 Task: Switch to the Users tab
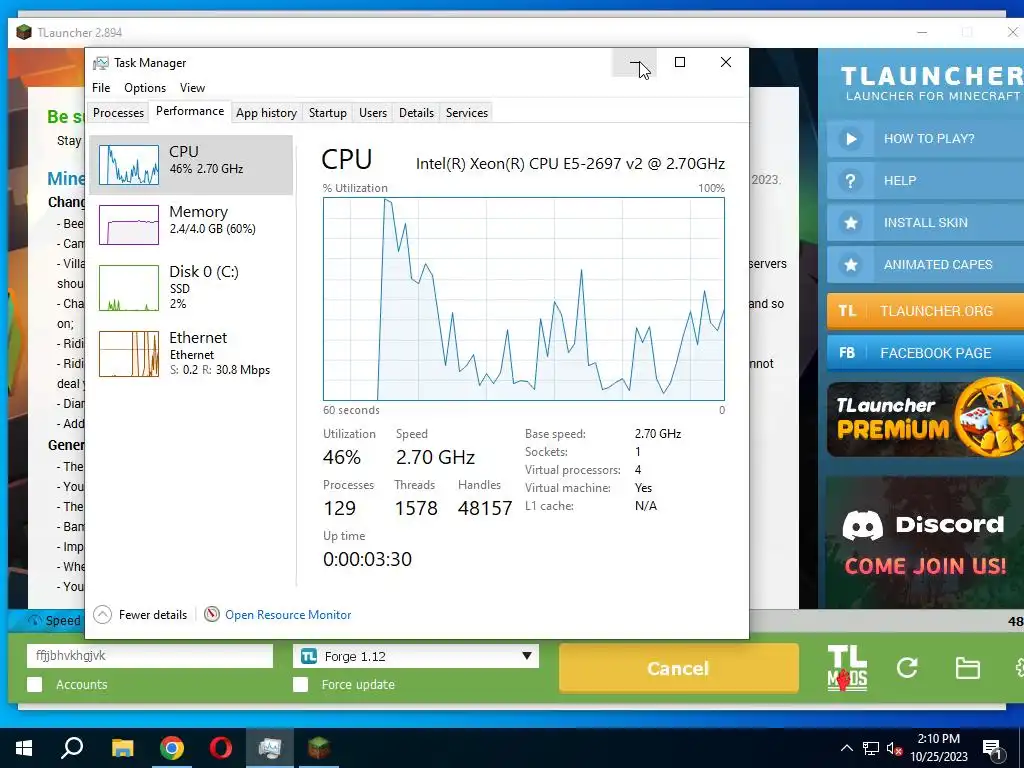pyautogui.click(x=373, y=113)
